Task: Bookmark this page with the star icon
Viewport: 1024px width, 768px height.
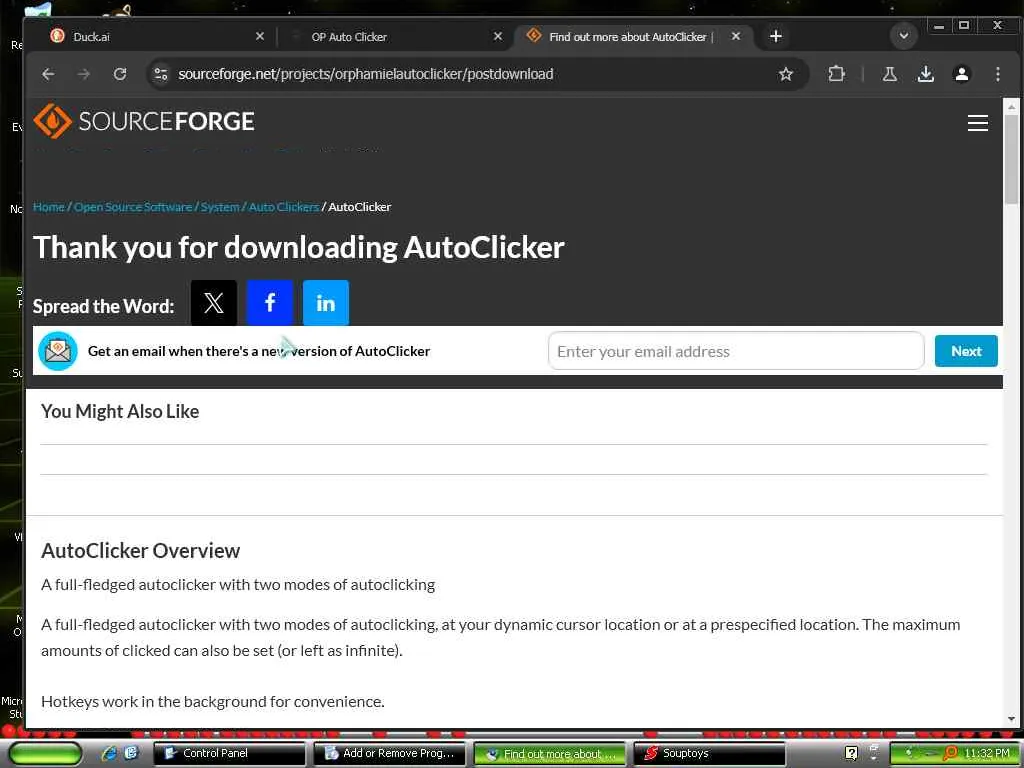Action: tap(786, 74)
